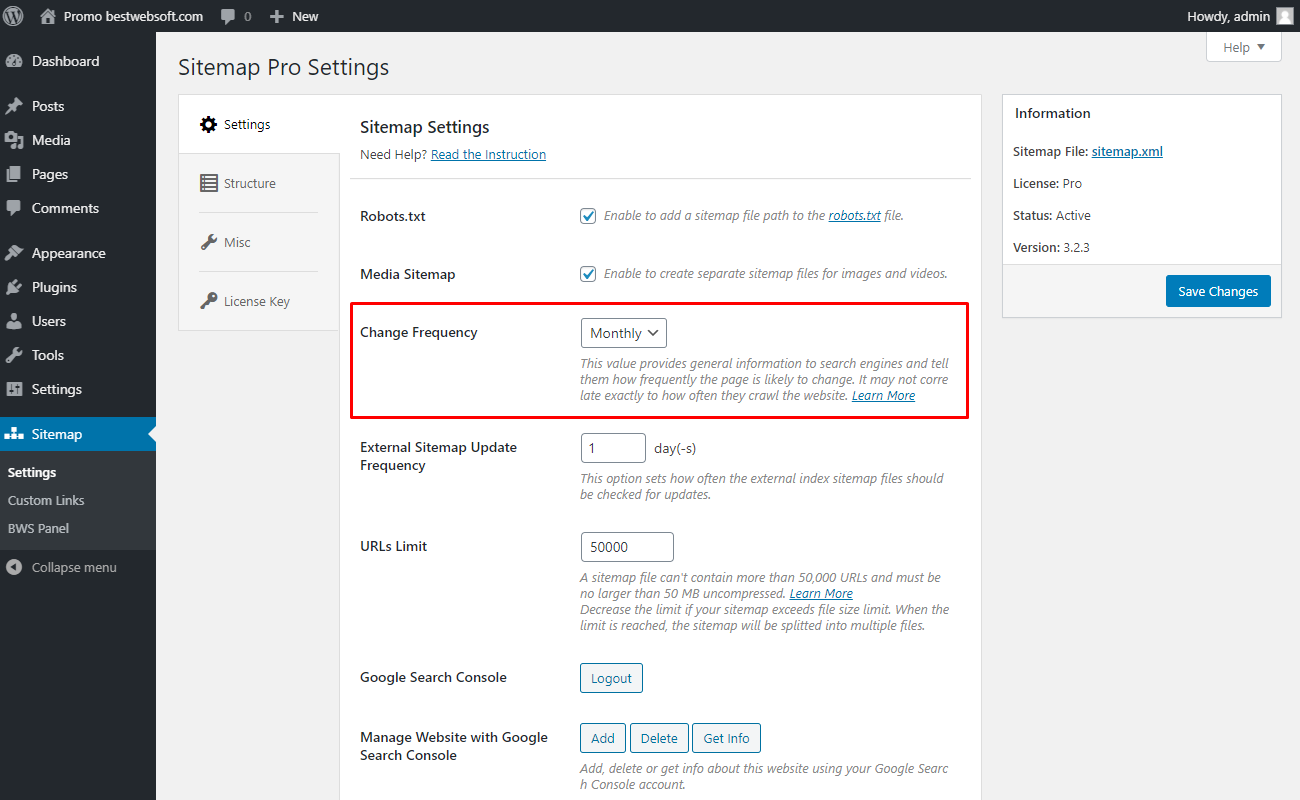This screenshot has width=1300, height=800.
Task: Switch to the License Key tab
Action: pyautogui.click(x=258, y=301)
